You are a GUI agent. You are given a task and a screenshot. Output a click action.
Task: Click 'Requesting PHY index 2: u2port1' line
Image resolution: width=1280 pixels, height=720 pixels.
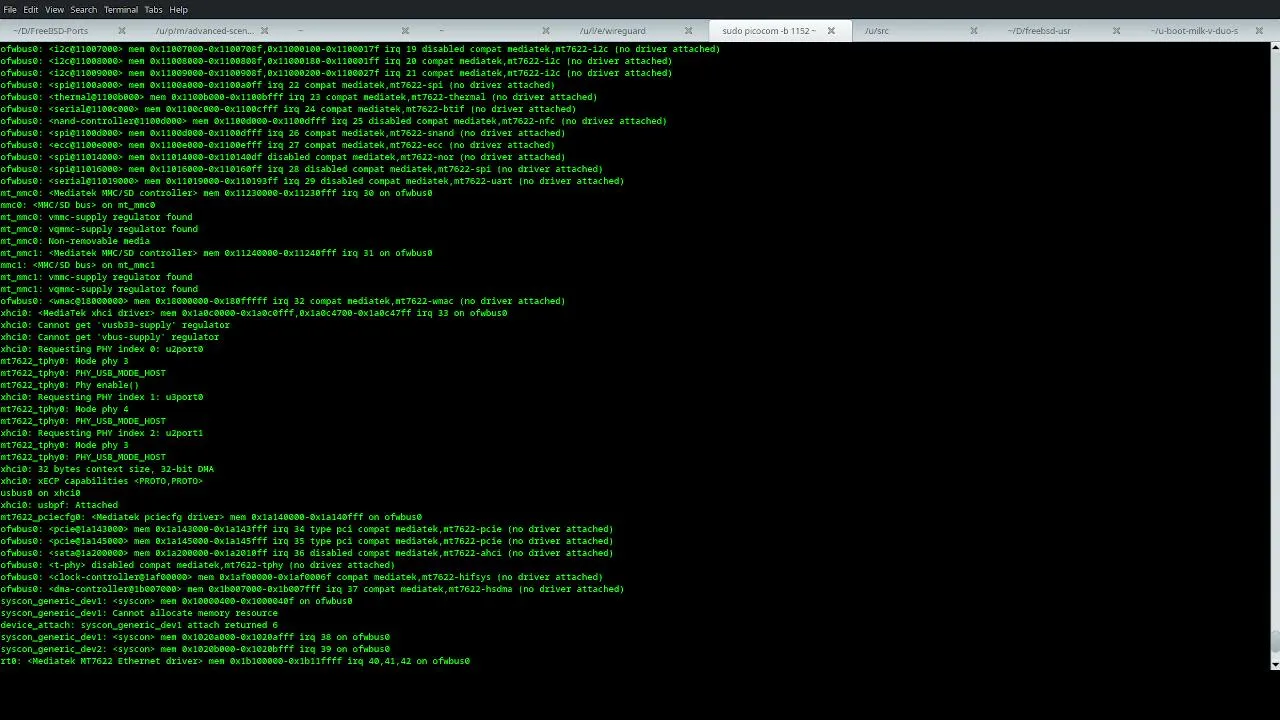pos(102,433)
